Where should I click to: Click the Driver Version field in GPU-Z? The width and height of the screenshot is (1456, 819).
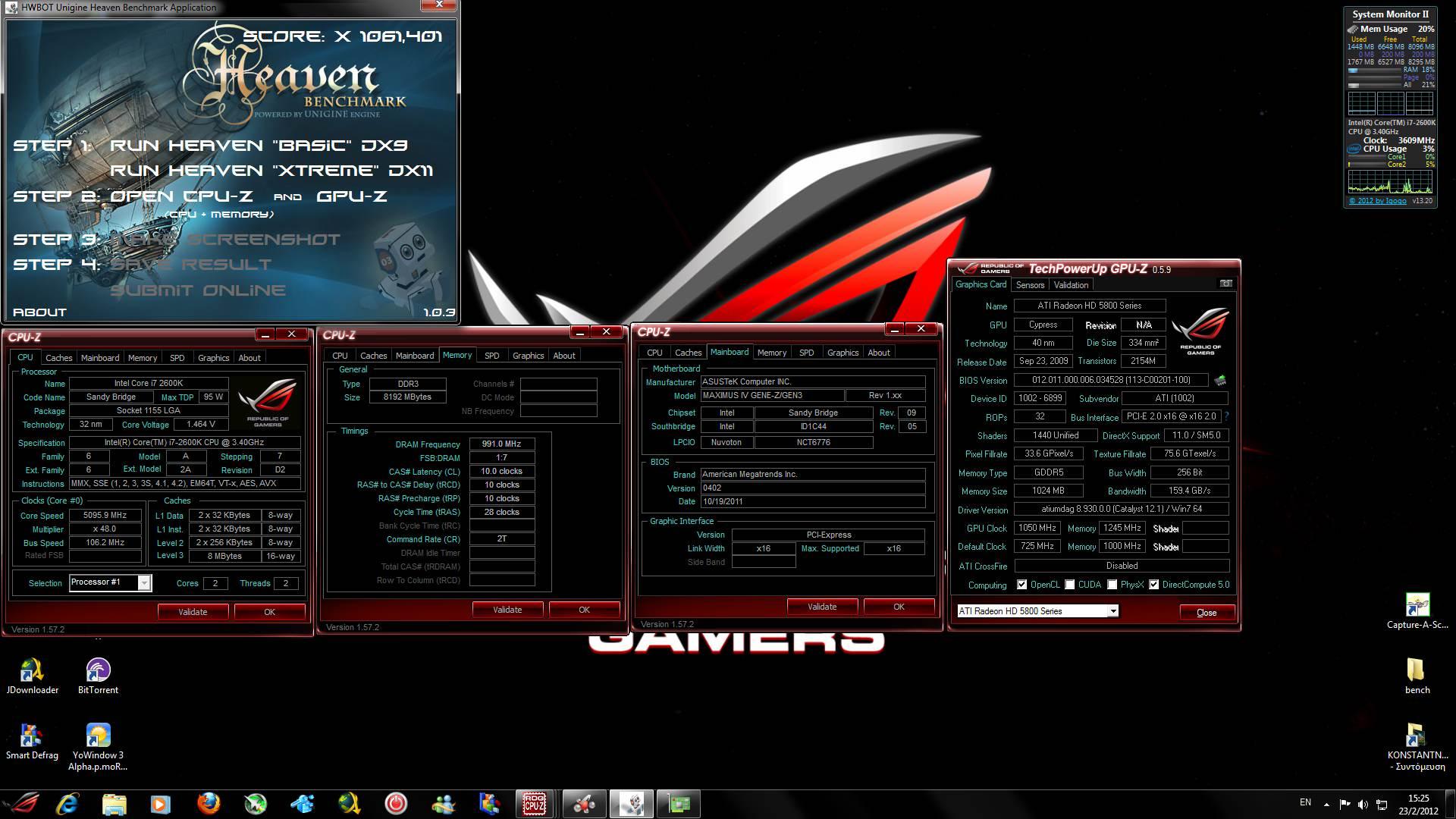(x=1122, y=510)
